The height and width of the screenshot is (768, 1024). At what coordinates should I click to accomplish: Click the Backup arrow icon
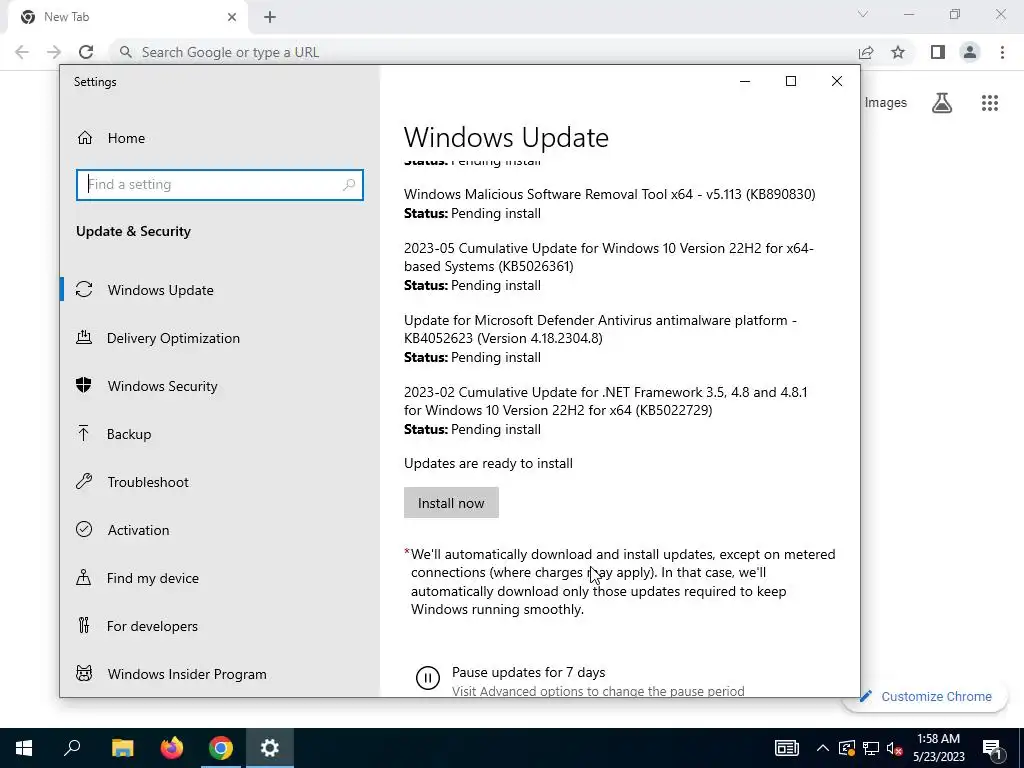84,433
